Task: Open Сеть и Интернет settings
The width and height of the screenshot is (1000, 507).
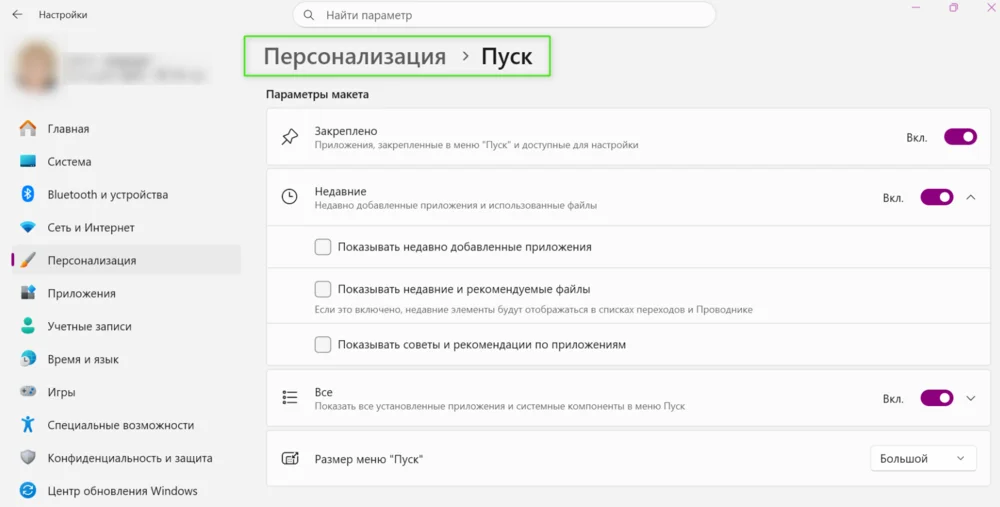Action: pos(126,228)
